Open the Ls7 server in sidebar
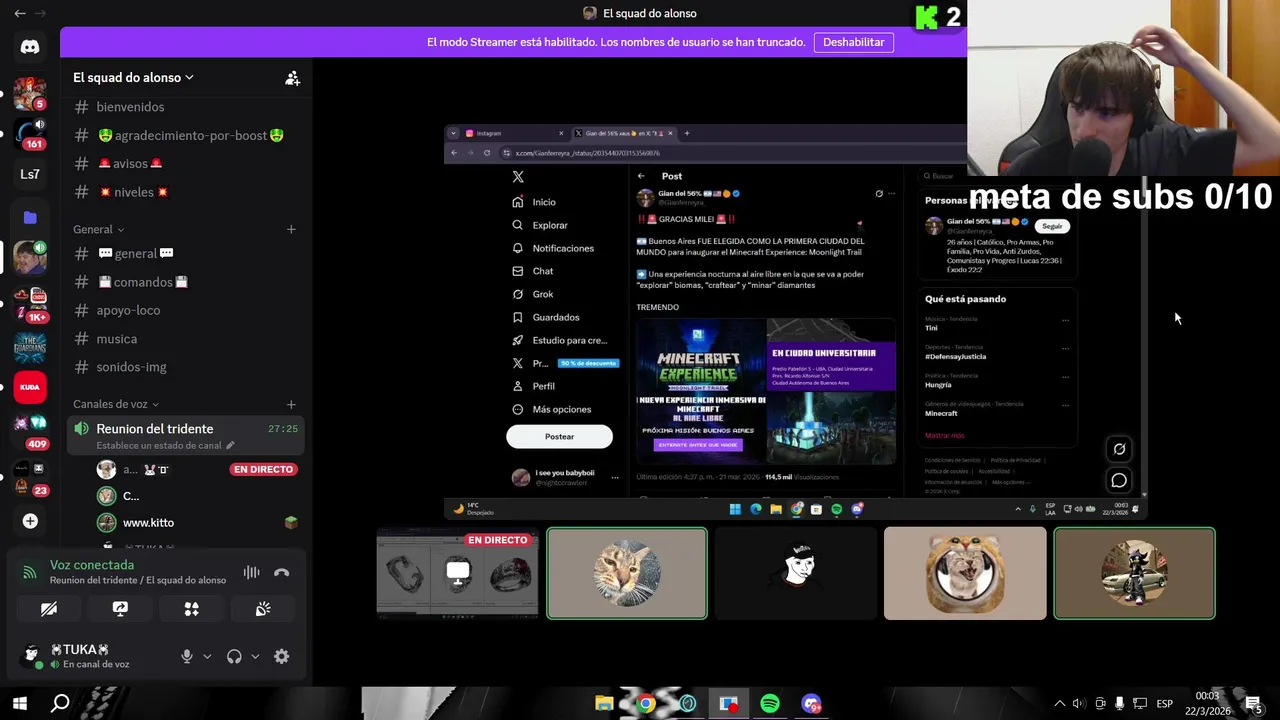This screenshot has height=720, width=1280. click(30, 174)
